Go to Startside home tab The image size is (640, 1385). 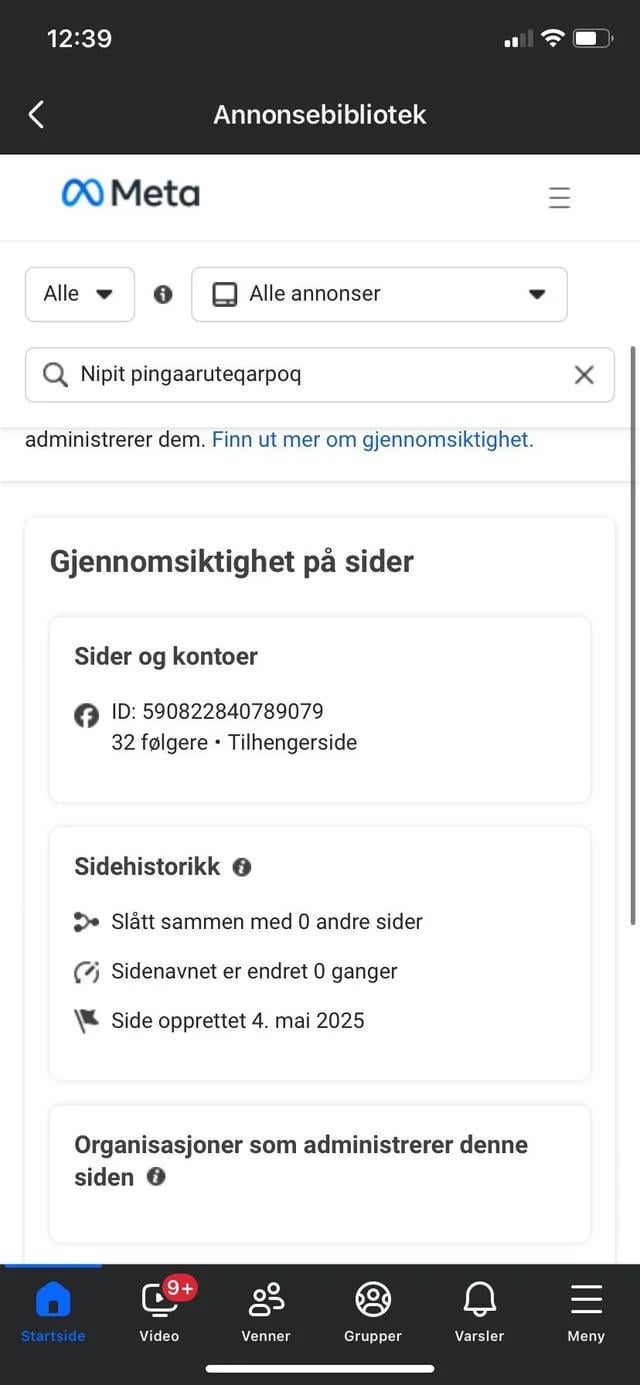point(53,1310)
